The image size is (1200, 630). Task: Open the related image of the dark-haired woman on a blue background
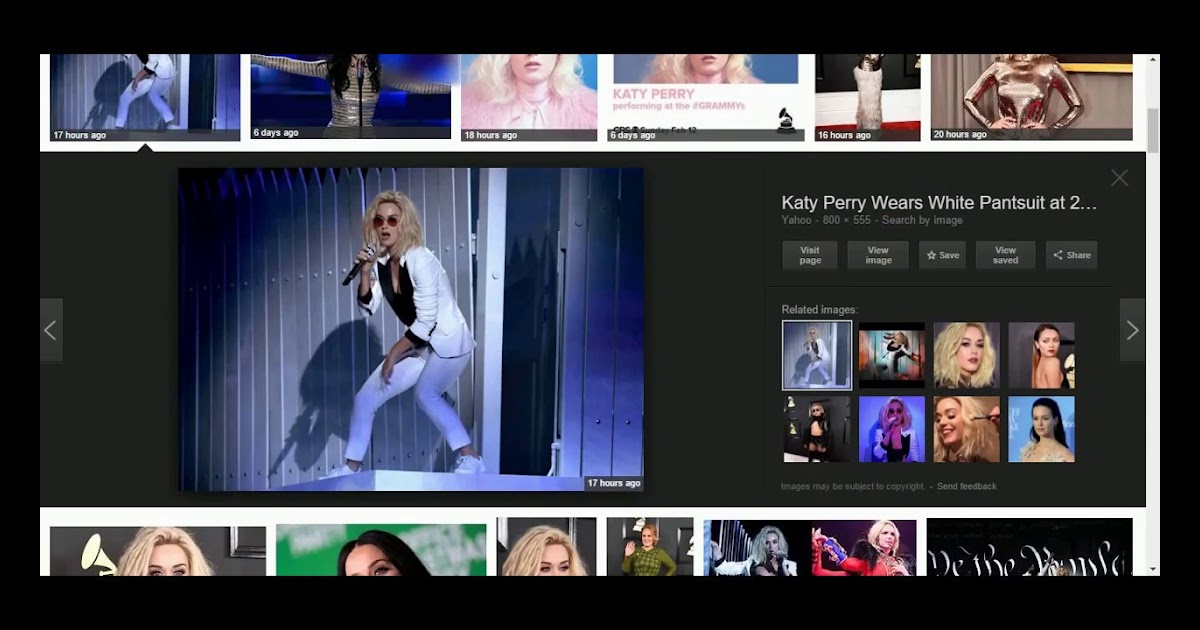[1041, 429]
